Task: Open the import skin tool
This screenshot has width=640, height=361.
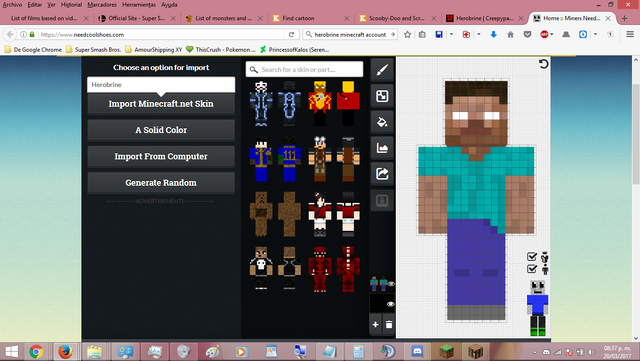Action: pos(382,96)
